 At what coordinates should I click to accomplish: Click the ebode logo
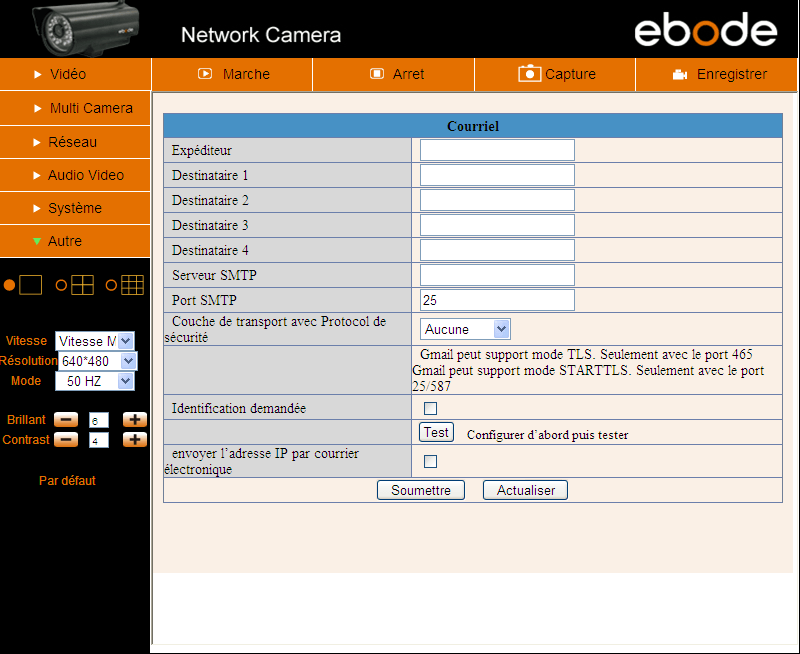[706, 30]
